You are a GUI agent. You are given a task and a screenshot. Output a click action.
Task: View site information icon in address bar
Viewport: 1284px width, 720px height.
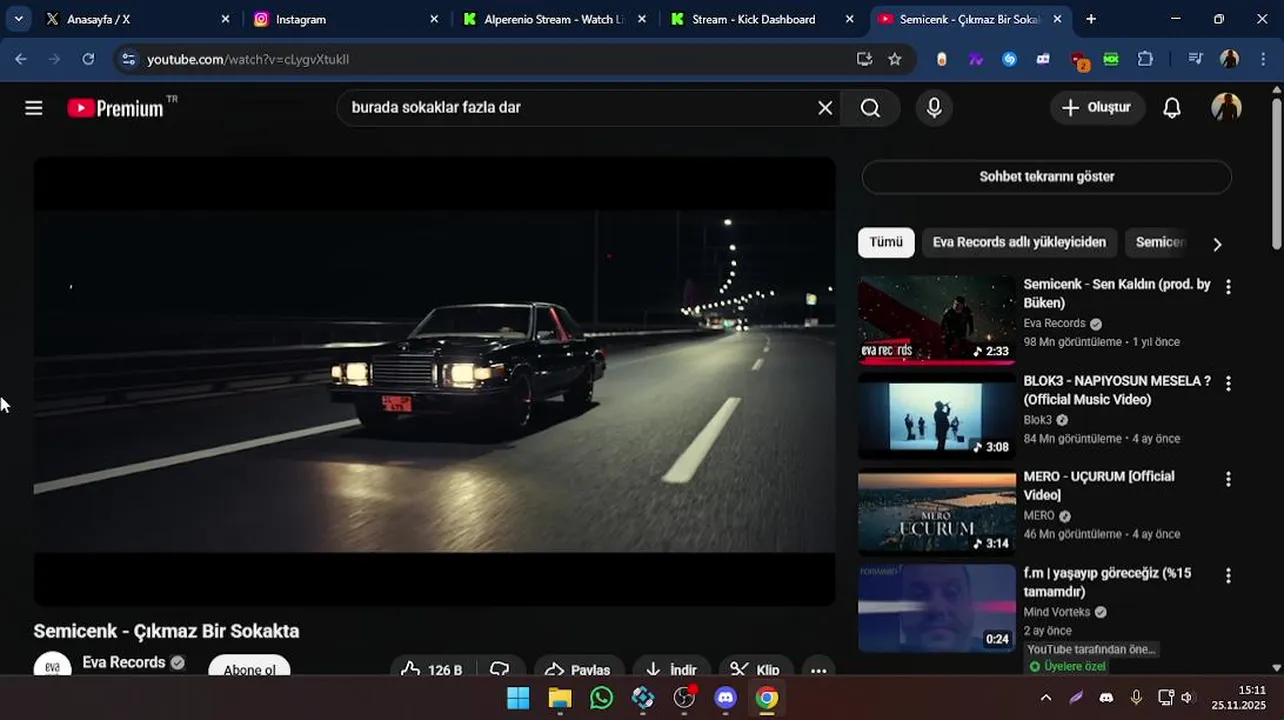128,59
